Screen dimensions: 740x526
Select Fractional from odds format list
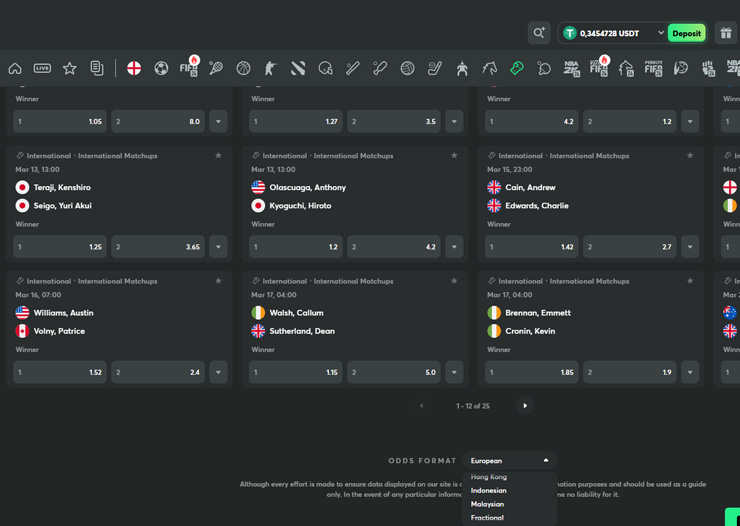point(487,518)
